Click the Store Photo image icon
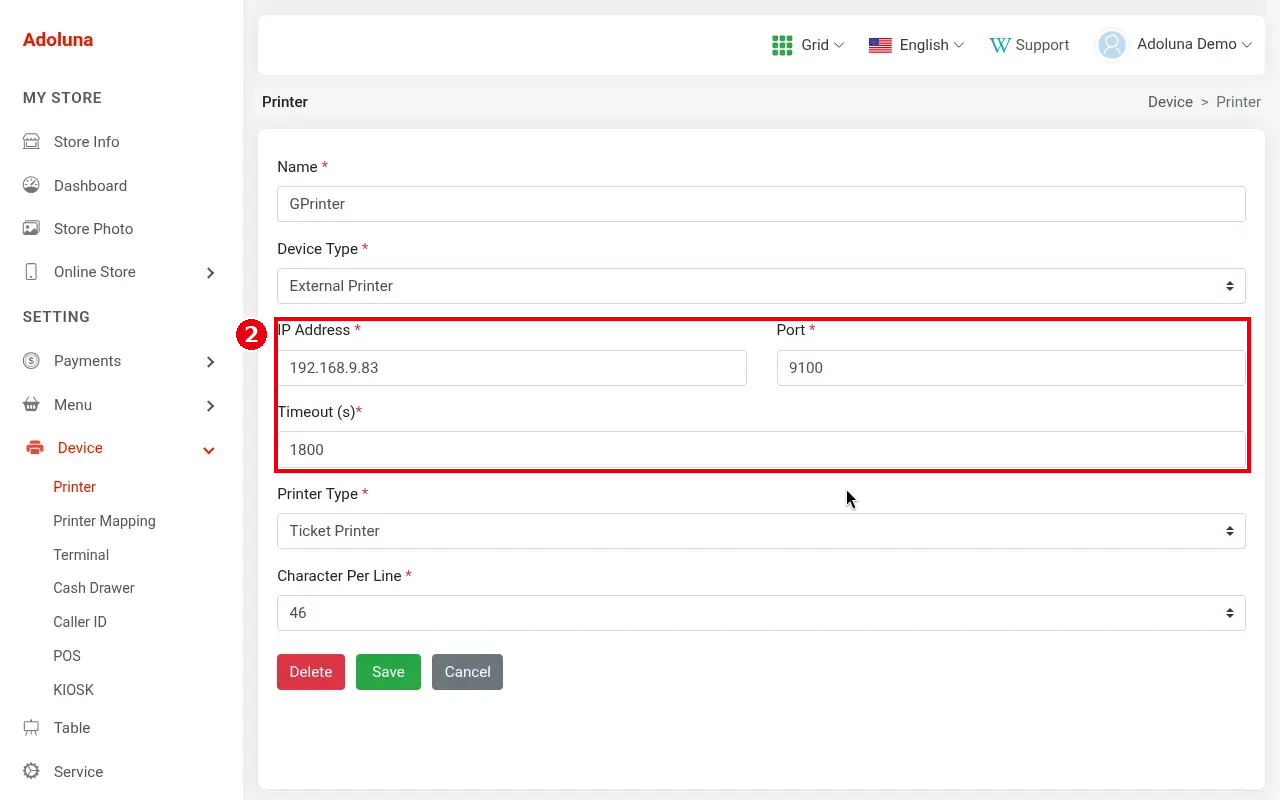 31,229
